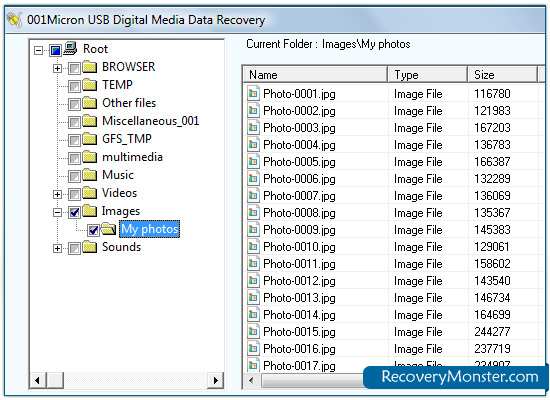Click the Miscellaneous_001 folder icon
The height and width of the screenshot is (400, 550).
[x=90, y=121]
